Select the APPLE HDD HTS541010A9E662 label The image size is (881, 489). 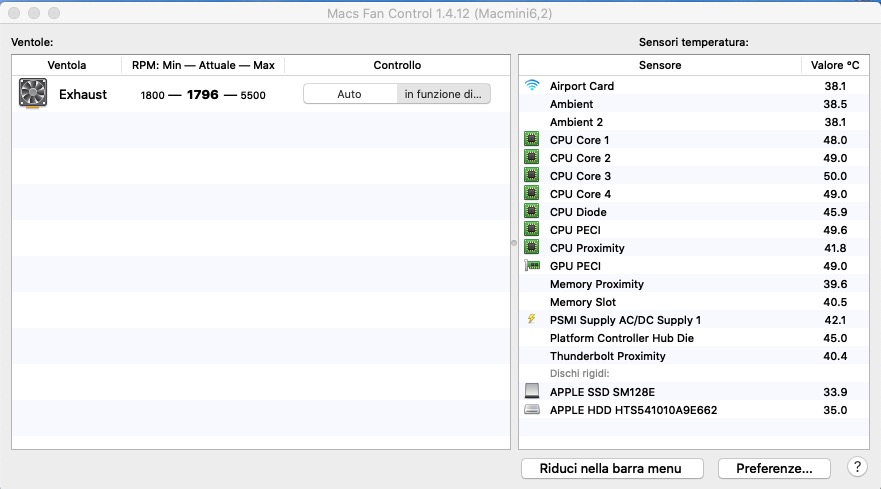click(x=633, y=410)
